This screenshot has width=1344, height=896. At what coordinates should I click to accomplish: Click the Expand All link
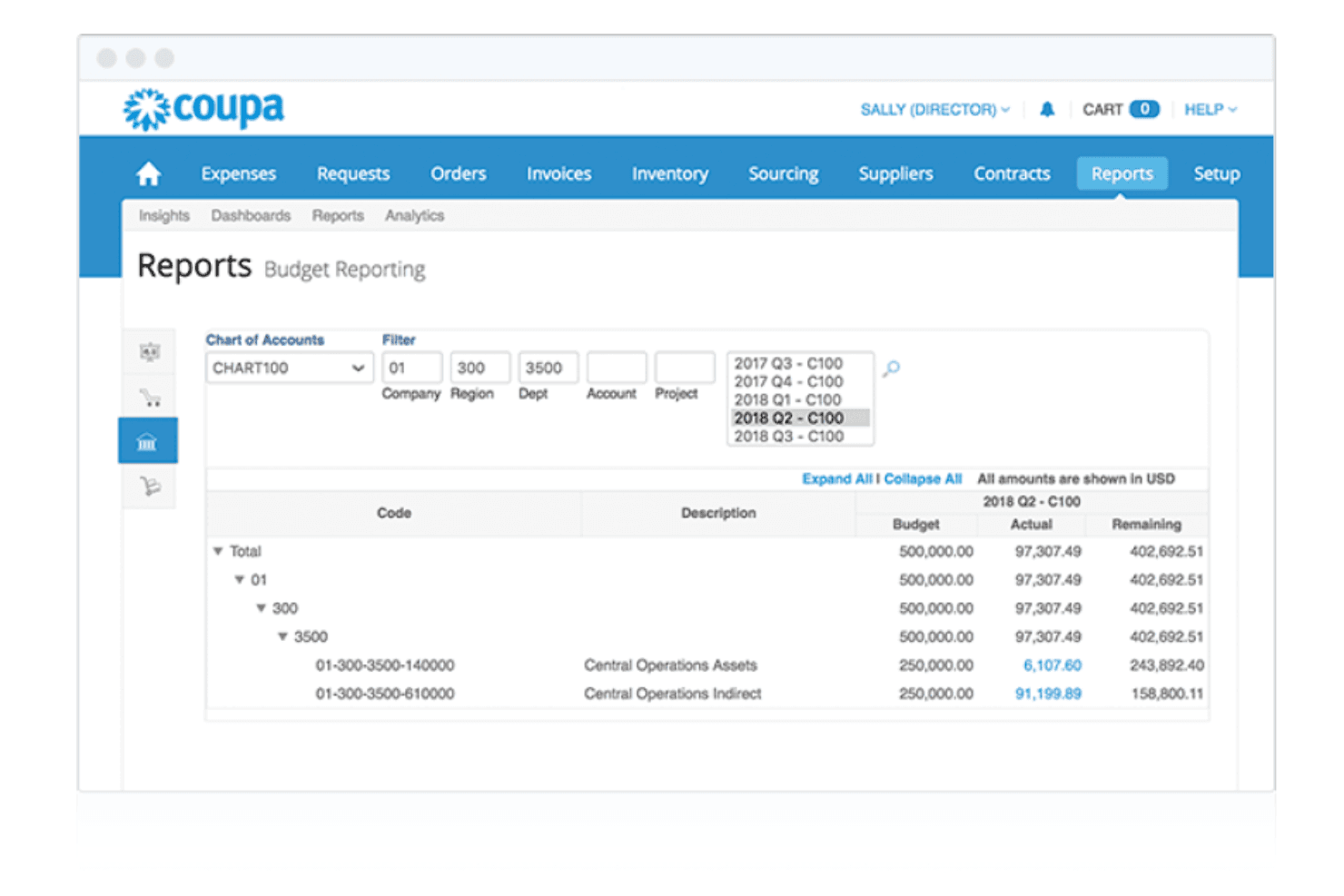point(836,478)
